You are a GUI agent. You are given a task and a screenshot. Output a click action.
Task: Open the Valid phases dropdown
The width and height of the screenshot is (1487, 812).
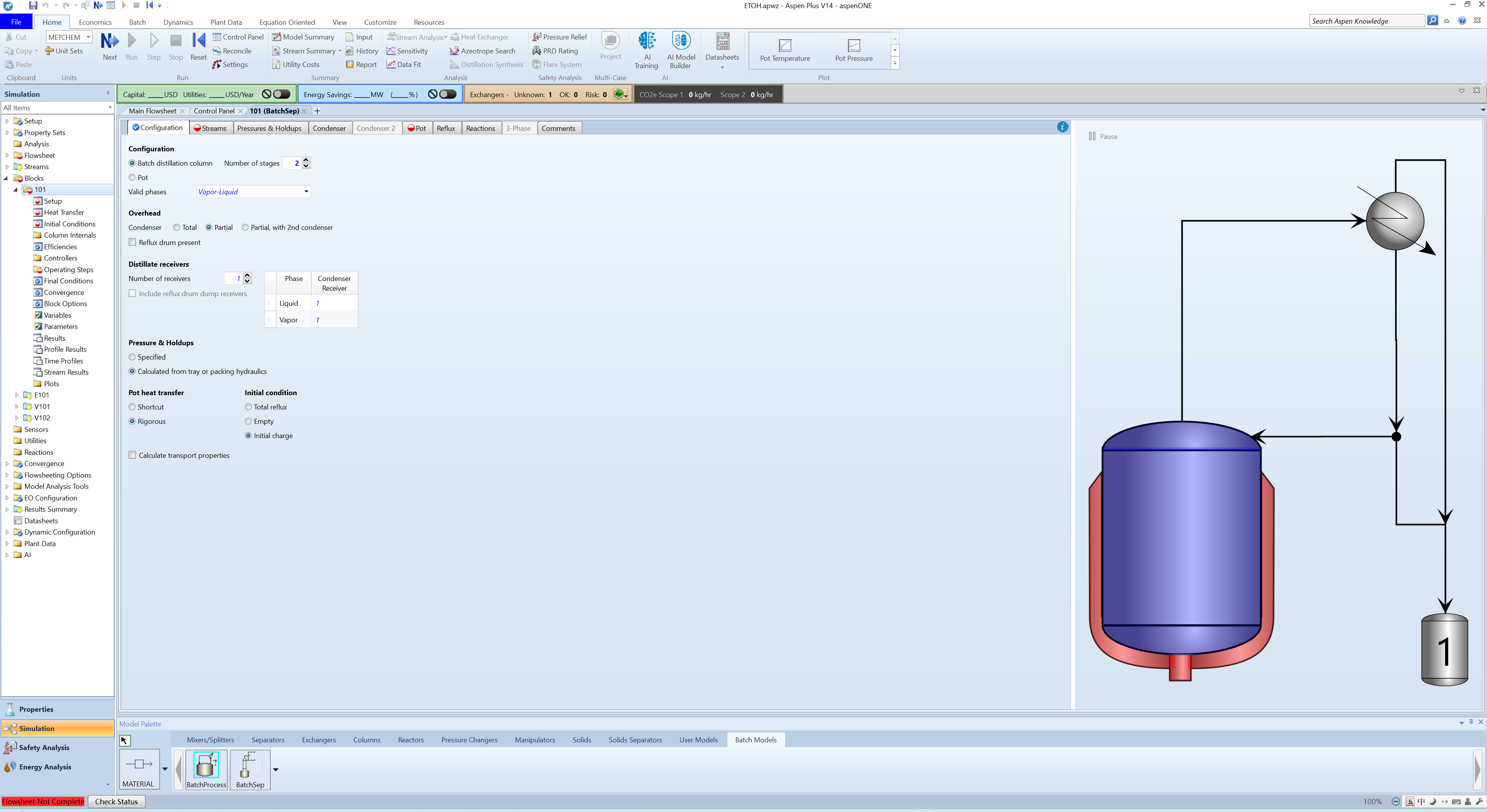pos(306,192)
